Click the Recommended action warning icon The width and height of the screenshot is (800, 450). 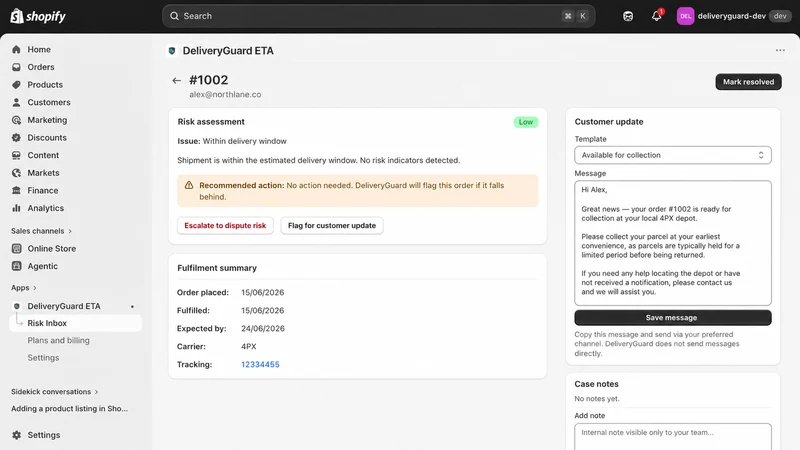189,185
